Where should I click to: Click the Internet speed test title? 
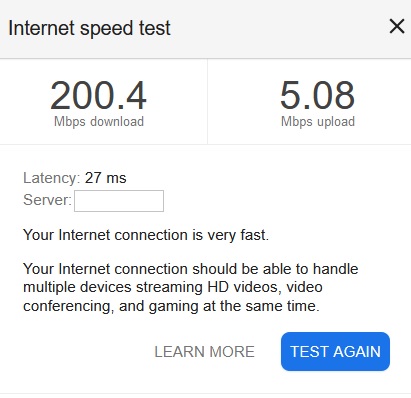(x=89, y=28)
